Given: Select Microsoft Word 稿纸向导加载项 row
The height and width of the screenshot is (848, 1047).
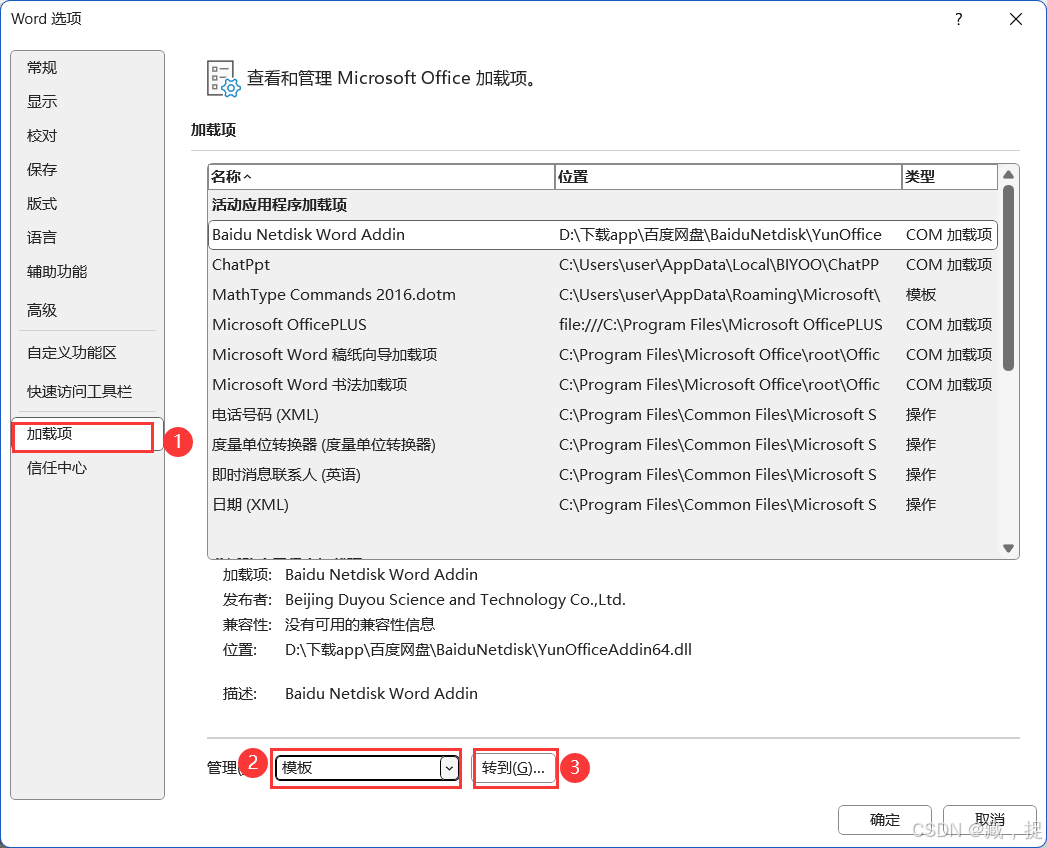Looking at the screenshot, I should 603,355.
